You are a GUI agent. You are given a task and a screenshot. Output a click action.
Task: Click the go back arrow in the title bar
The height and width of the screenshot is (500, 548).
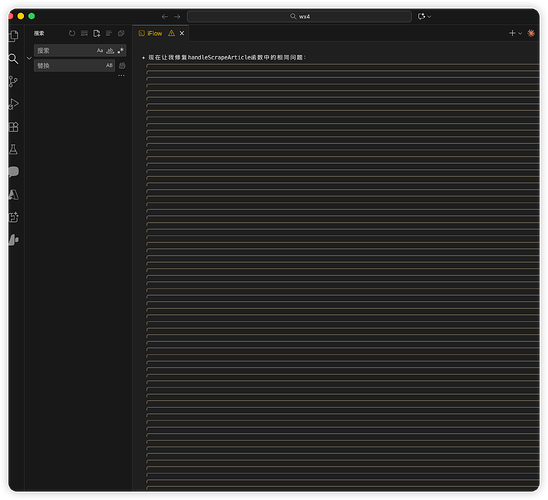[x=165, y=16]
